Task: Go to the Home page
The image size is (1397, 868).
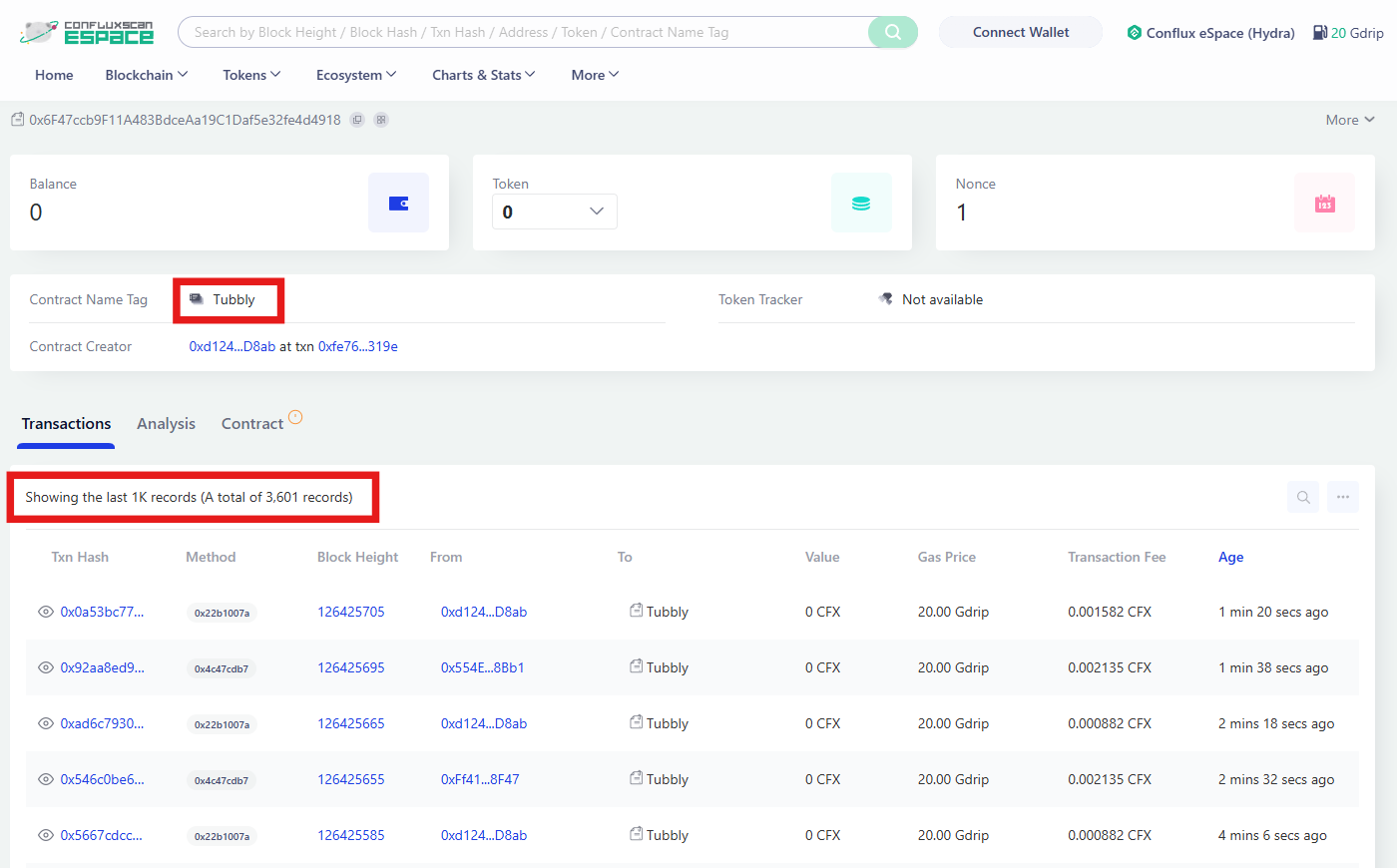Action: pos(54,75)
